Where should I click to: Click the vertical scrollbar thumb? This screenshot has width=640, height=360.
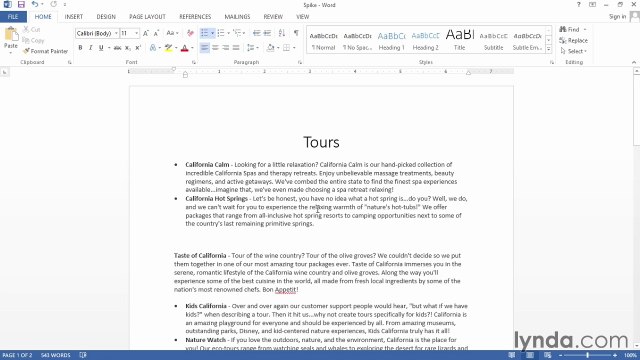(636, 109)
